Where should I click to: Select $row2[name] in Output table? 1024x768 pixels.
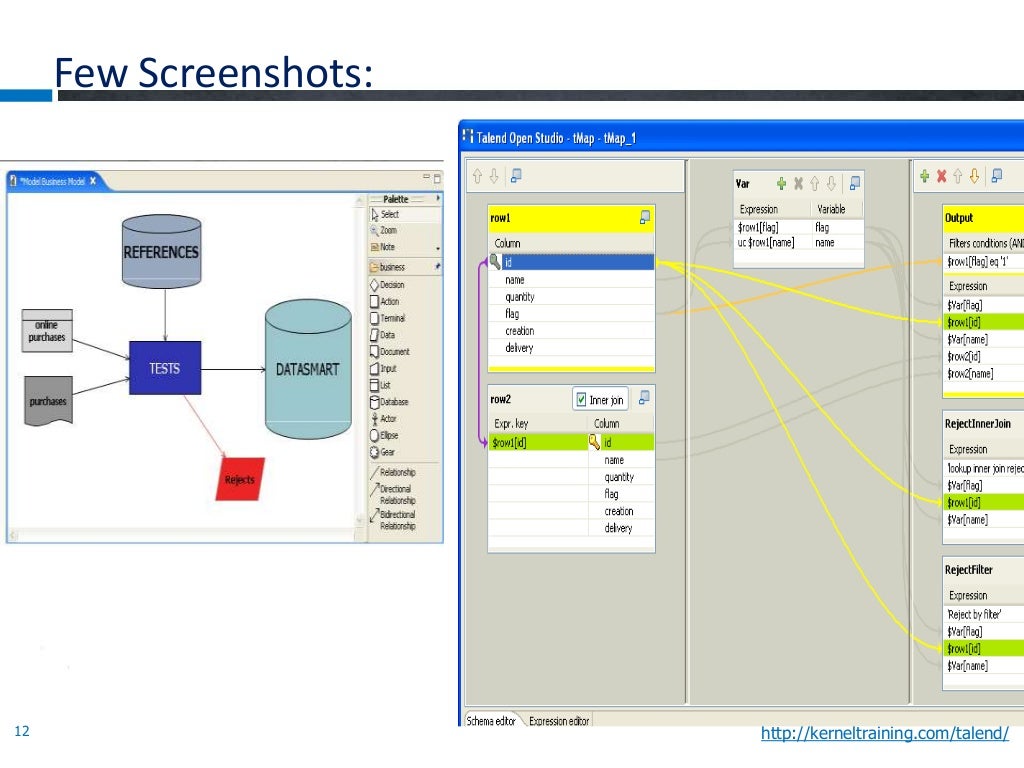tap(984, 374)
